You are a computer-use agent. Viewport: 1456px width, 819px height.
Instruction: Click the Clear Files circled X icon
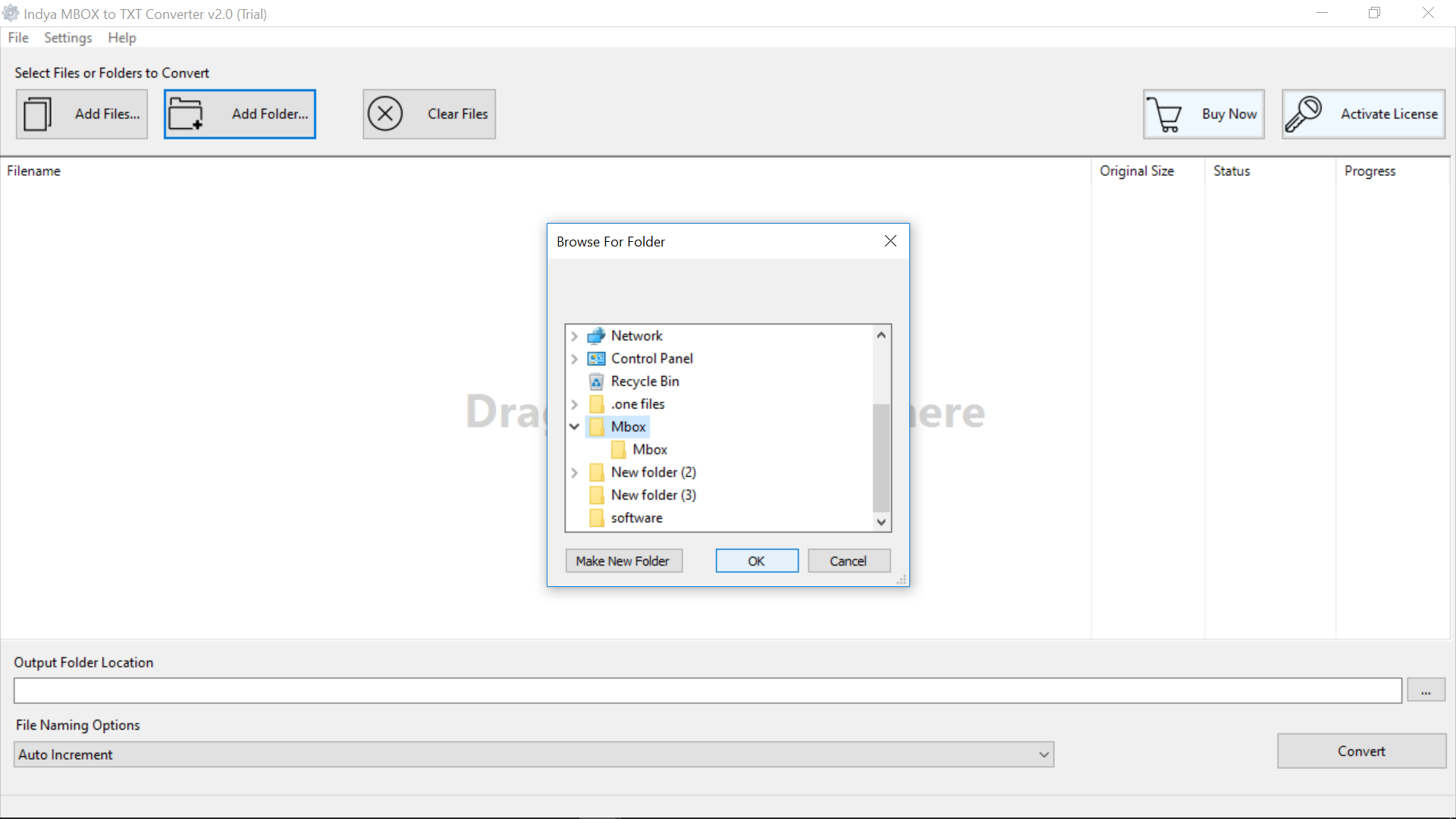click(385, 114)
